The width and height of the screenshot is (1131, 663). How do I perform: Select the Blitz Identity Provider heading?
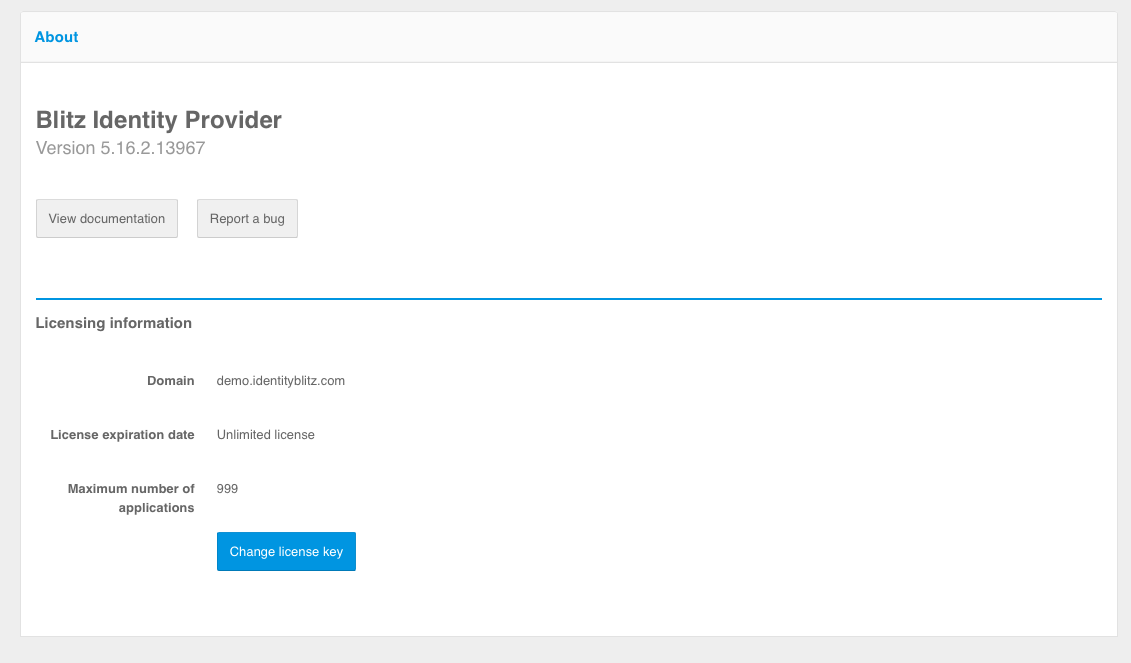159,120
